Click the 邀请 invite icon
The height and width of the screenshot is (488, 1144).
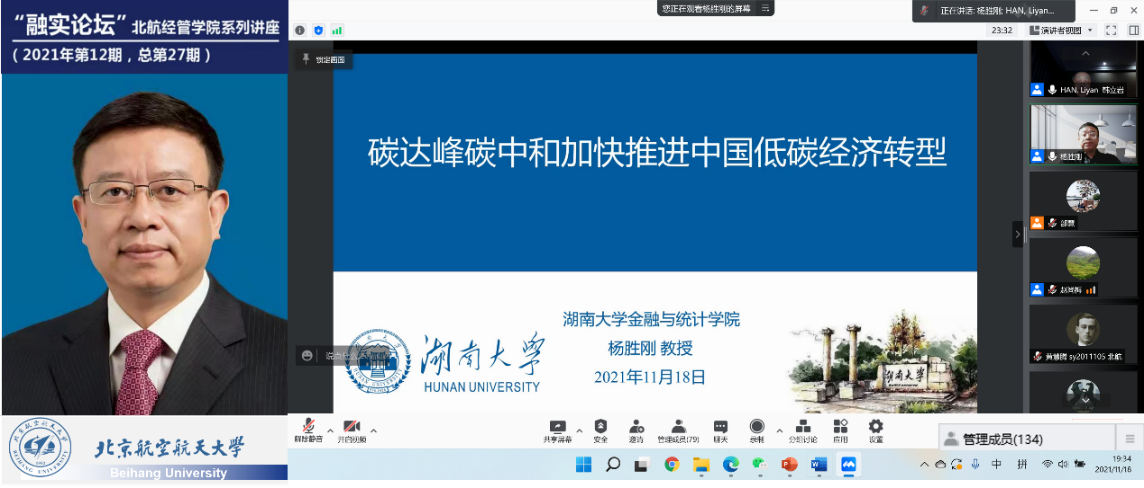(636, 428)
